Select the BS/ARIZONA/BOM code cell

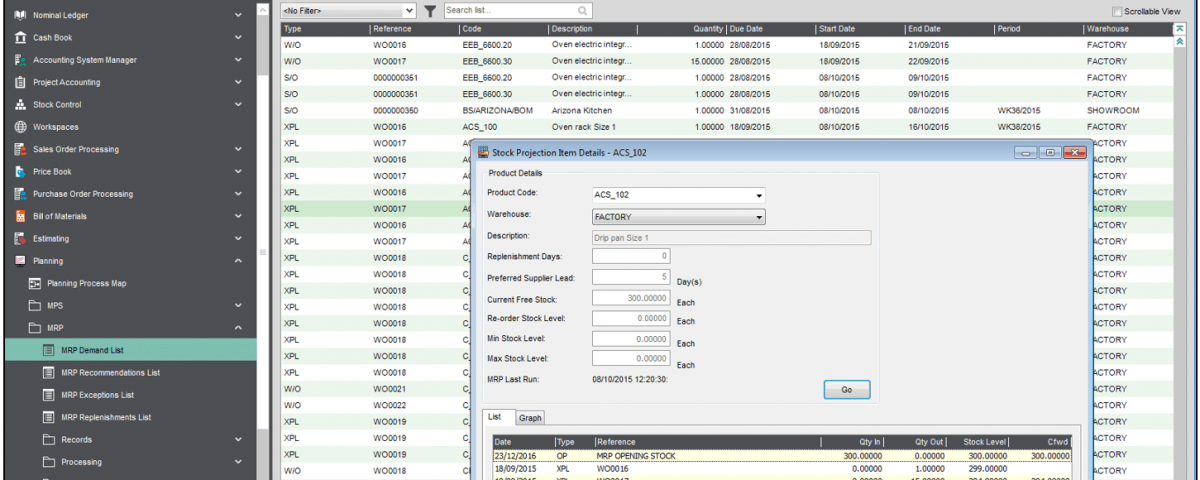click(504, 110)
